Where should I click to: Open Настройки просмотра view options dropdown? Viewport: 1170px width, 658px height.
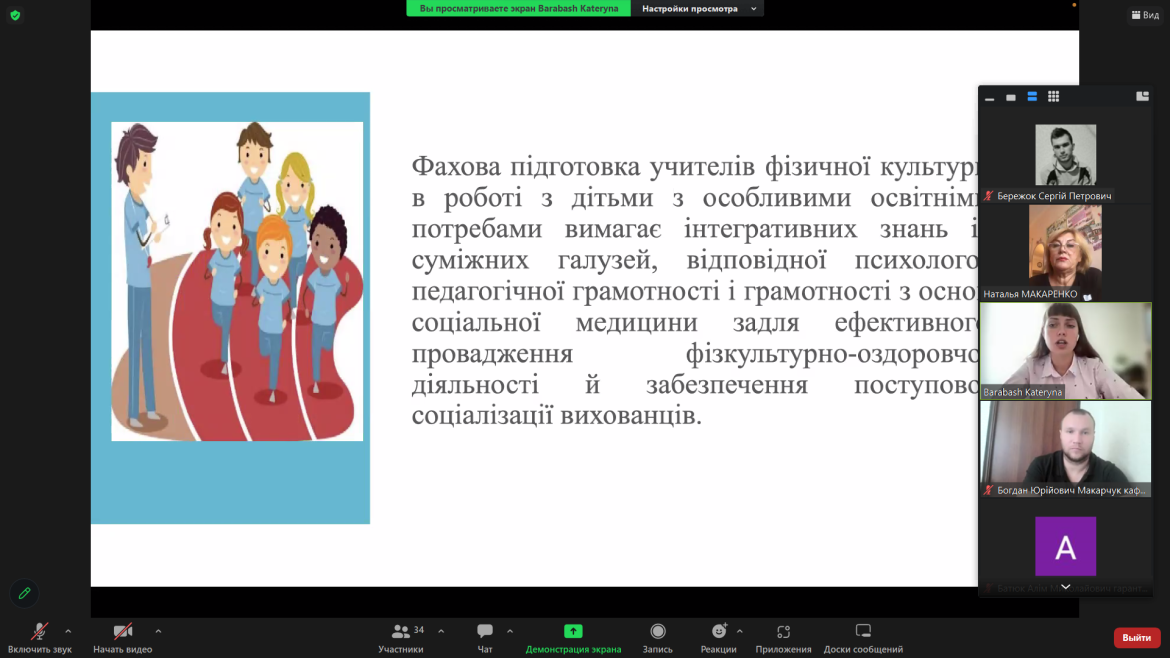coord(697,9)
